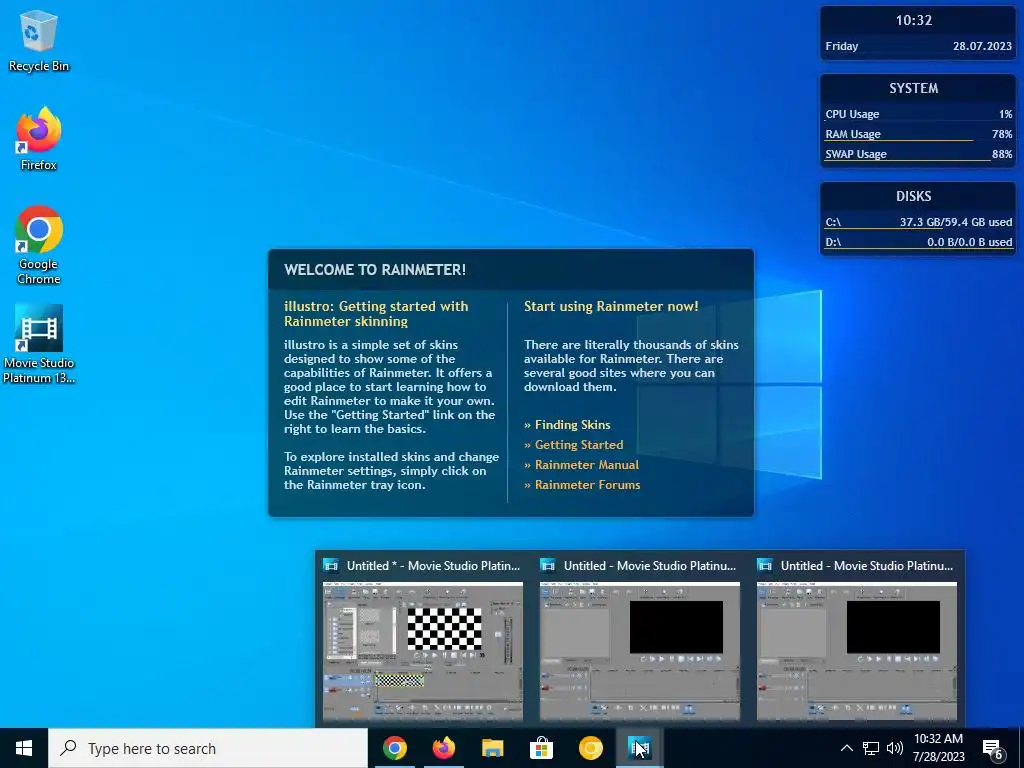Open File Explorer from the taskbar
Image resolution: width=1024 pixels, height=768 pixels.
click(492, 748)
